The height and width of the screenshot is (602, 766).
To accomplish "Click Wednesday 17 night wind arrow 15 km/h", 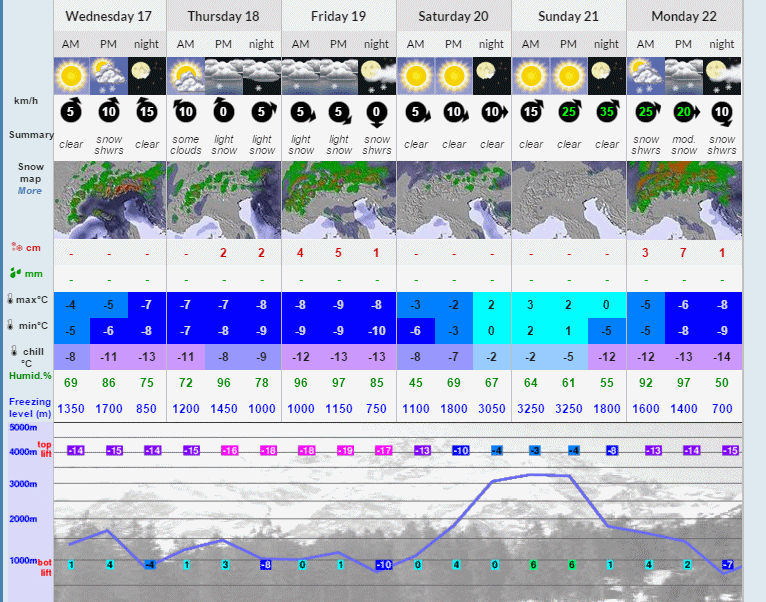I will click(x=147, y=111).
